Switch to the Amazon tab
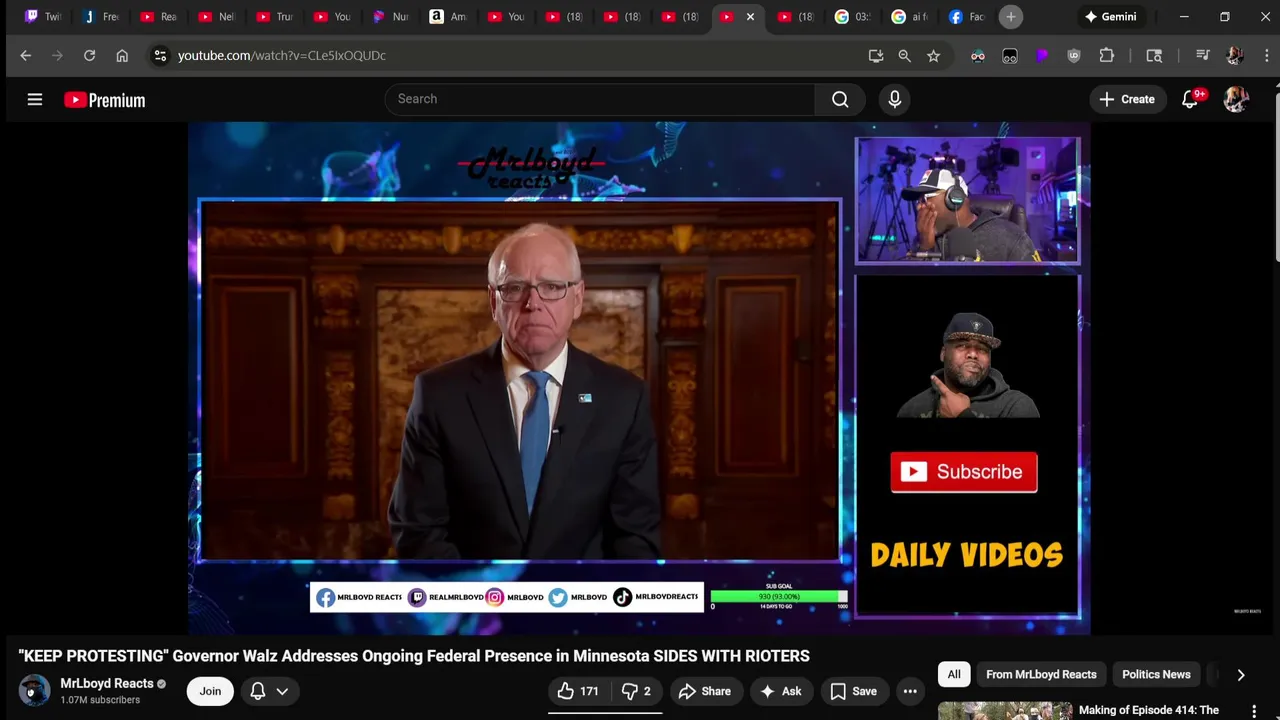 tap(448, 17)
